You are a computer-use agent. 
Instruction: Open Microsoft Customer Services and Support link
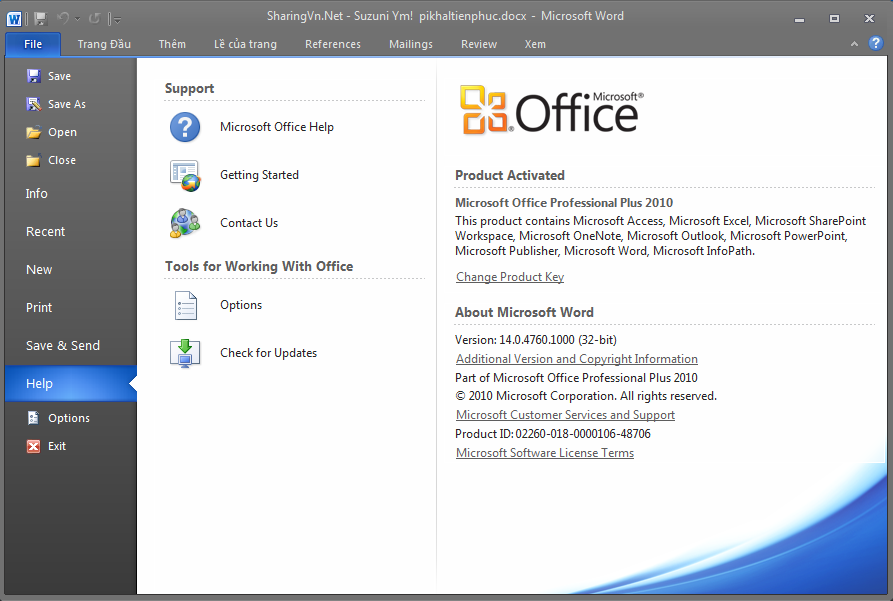(565, 415)
